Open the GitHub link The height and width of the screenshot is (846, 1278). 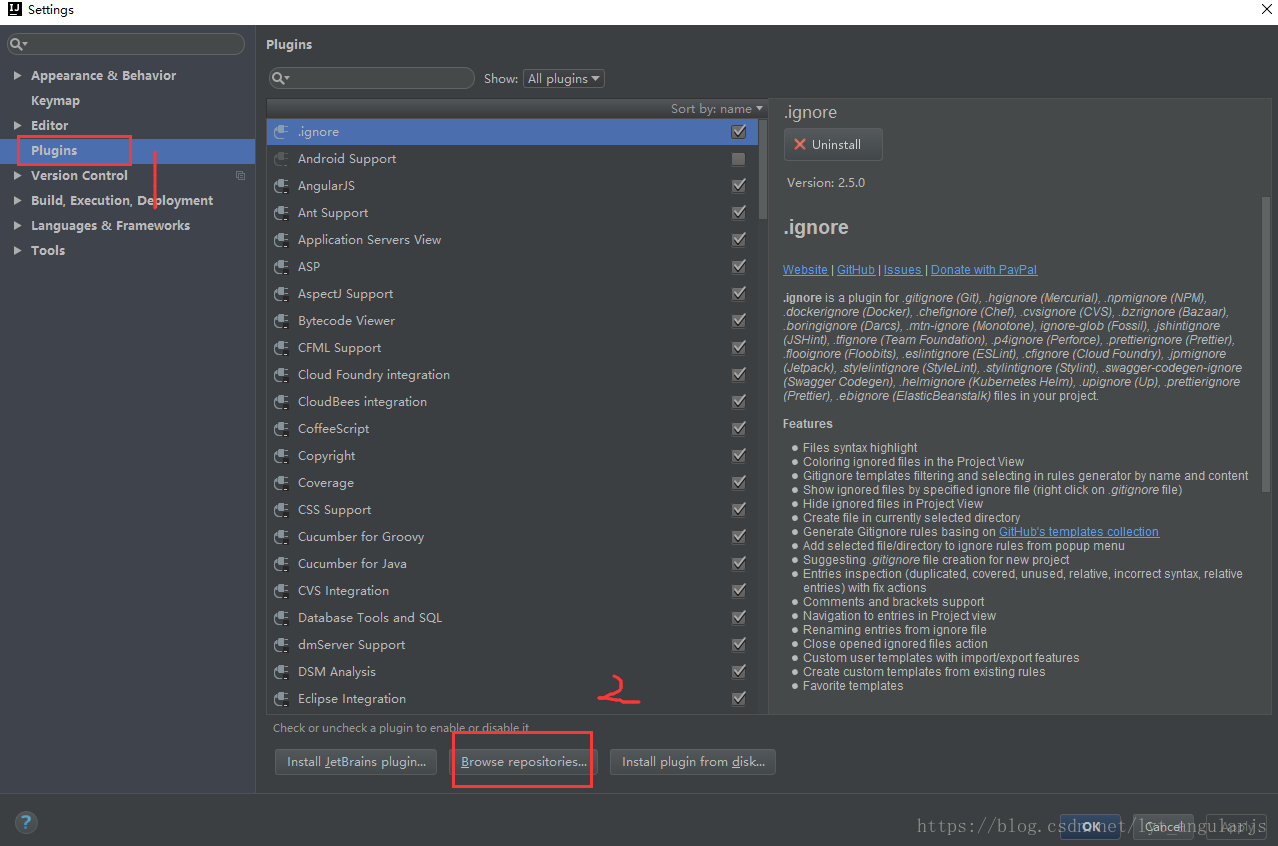point(856,270)
